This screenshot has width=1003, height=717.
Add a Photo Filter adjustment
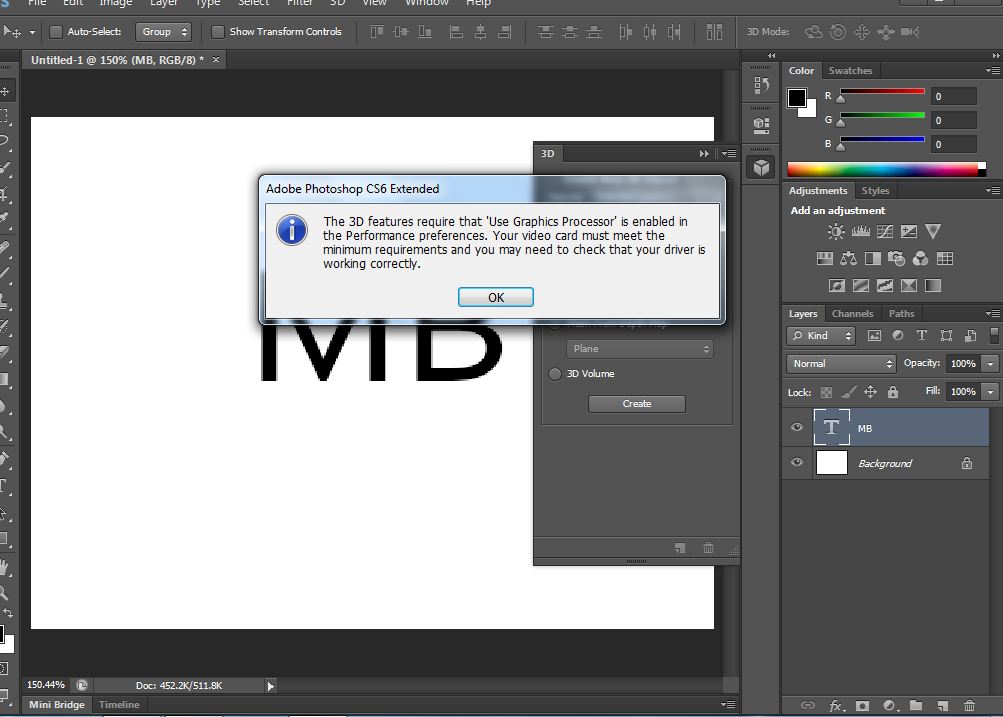point(897,258)
